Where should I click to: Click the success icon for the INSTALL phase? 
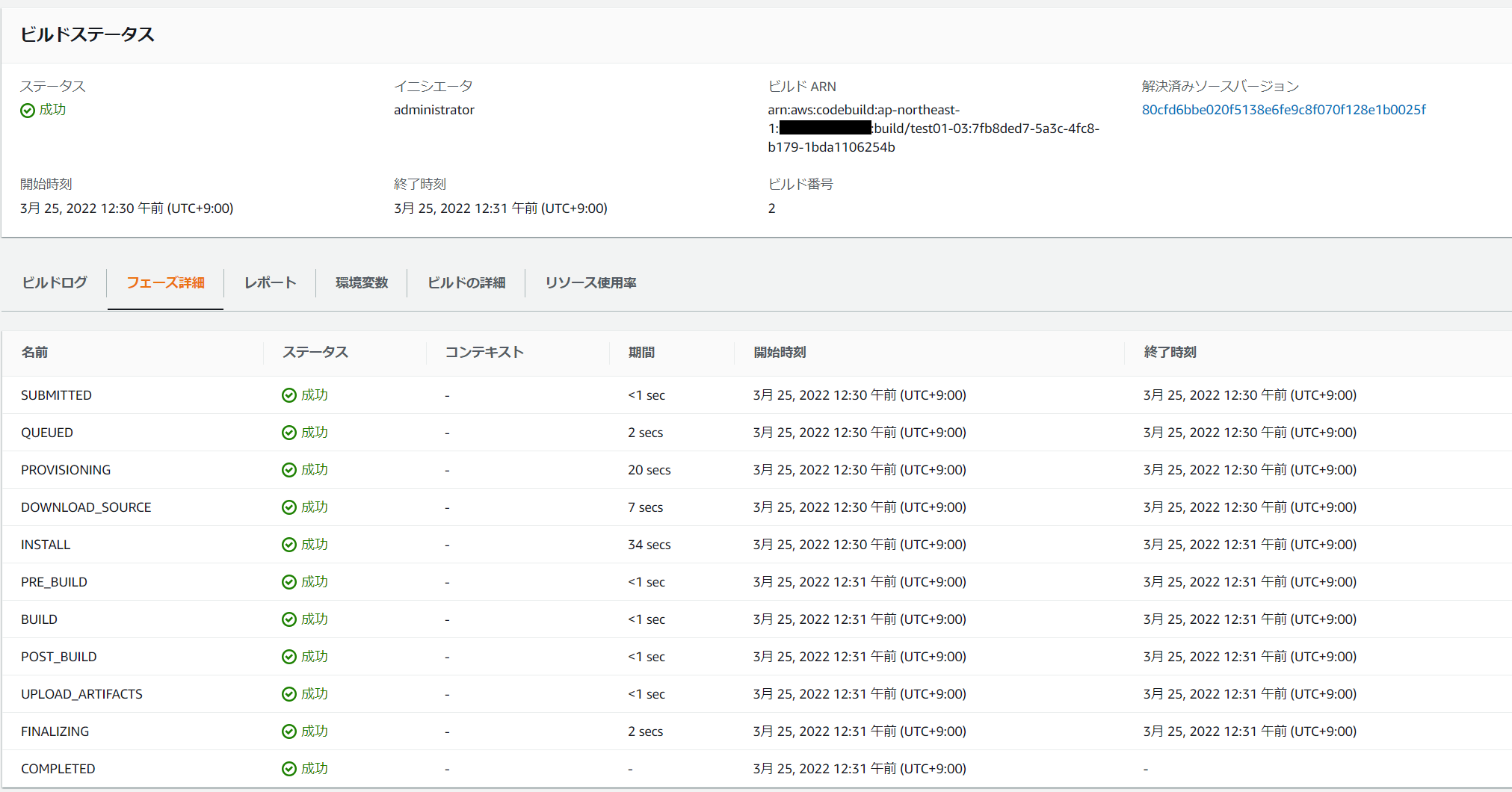point(288,544)
